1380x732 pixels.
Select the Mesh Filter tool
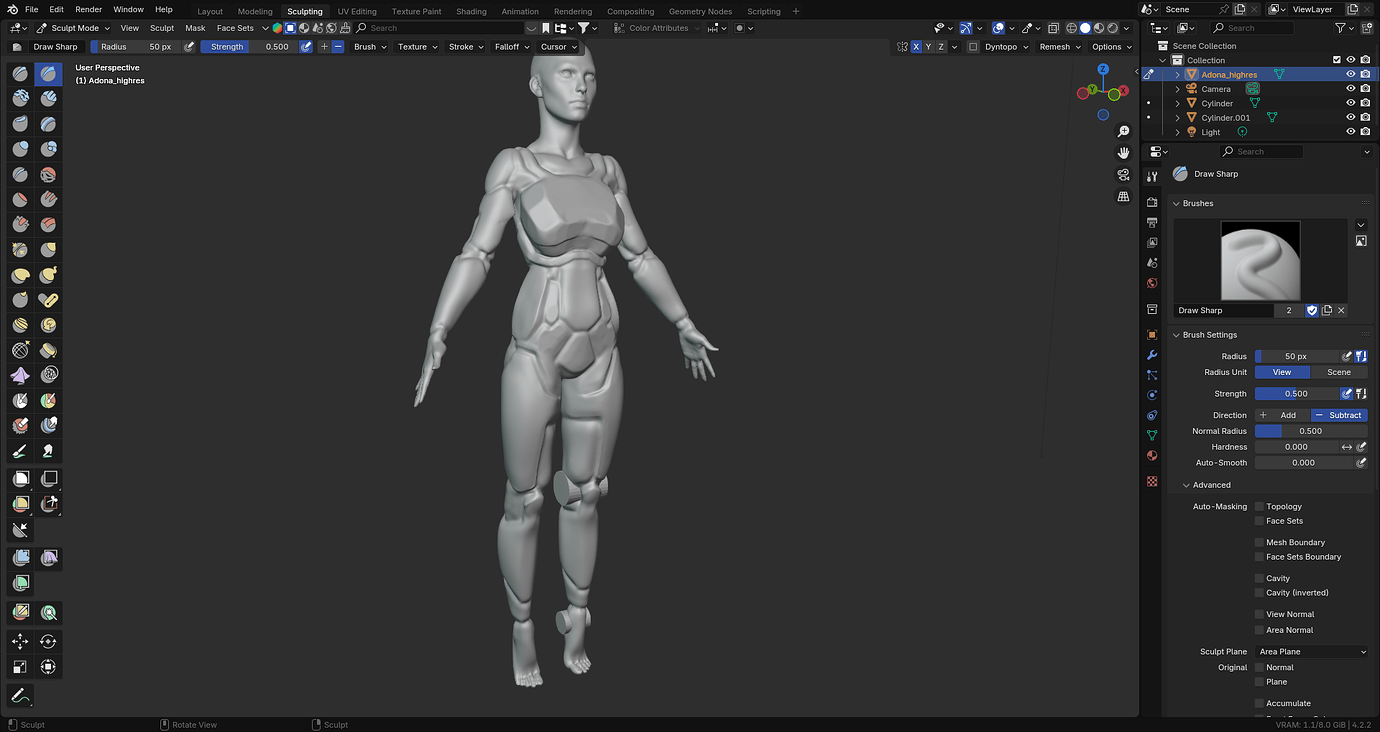[x=20, y=557]
